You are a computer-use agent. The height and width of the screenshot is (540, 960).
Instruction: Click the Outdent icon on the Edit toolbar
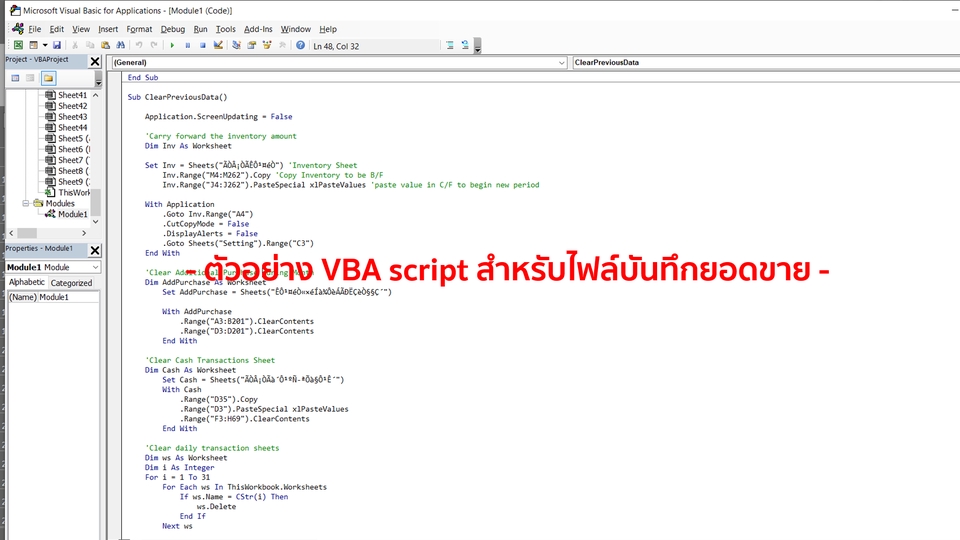465,45
